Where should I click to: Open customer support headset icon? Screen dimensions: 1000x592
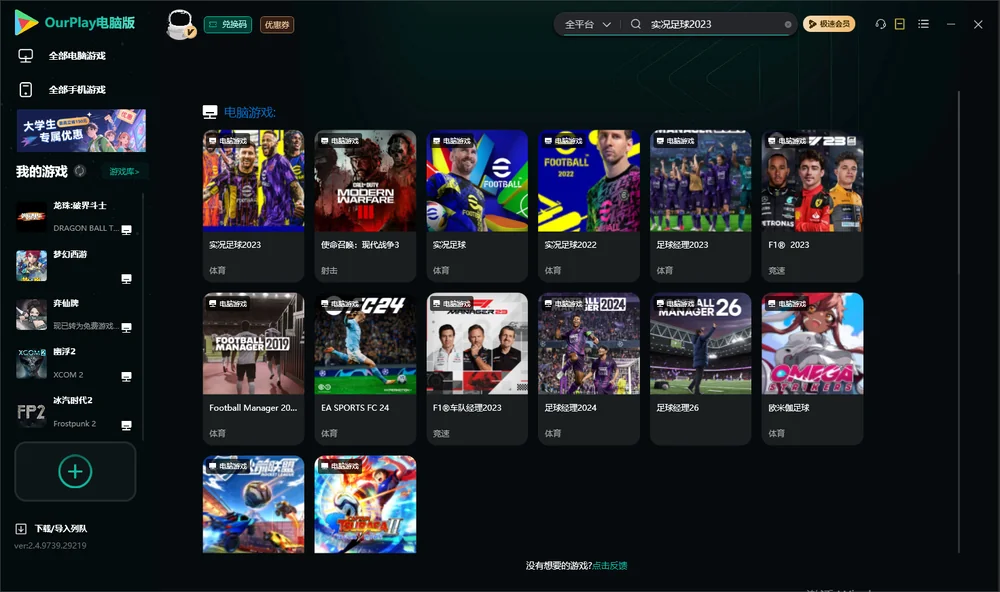click(881, 24)
